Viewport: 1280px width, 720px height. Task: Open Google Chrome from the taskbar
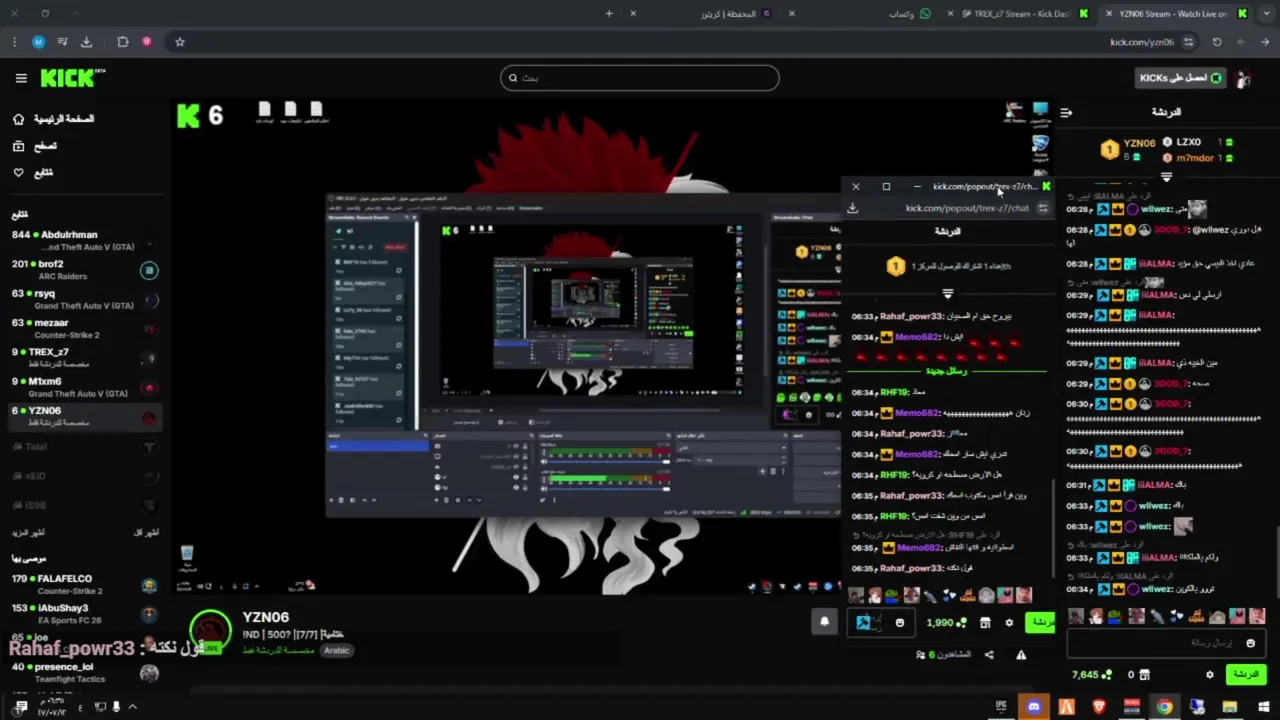[x=1165, y=707]
